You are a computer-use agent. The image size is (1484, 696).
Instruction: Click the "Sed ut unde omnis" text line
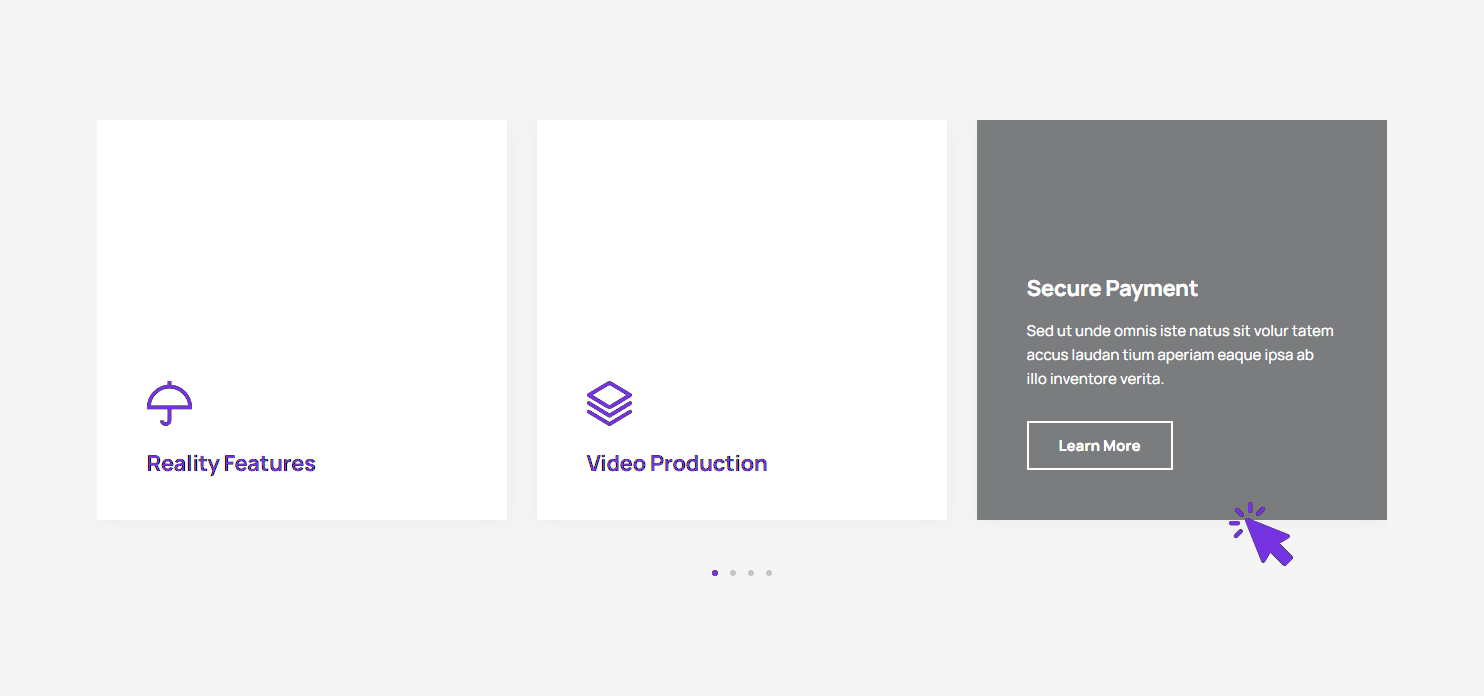click(x=1179, y=331)
